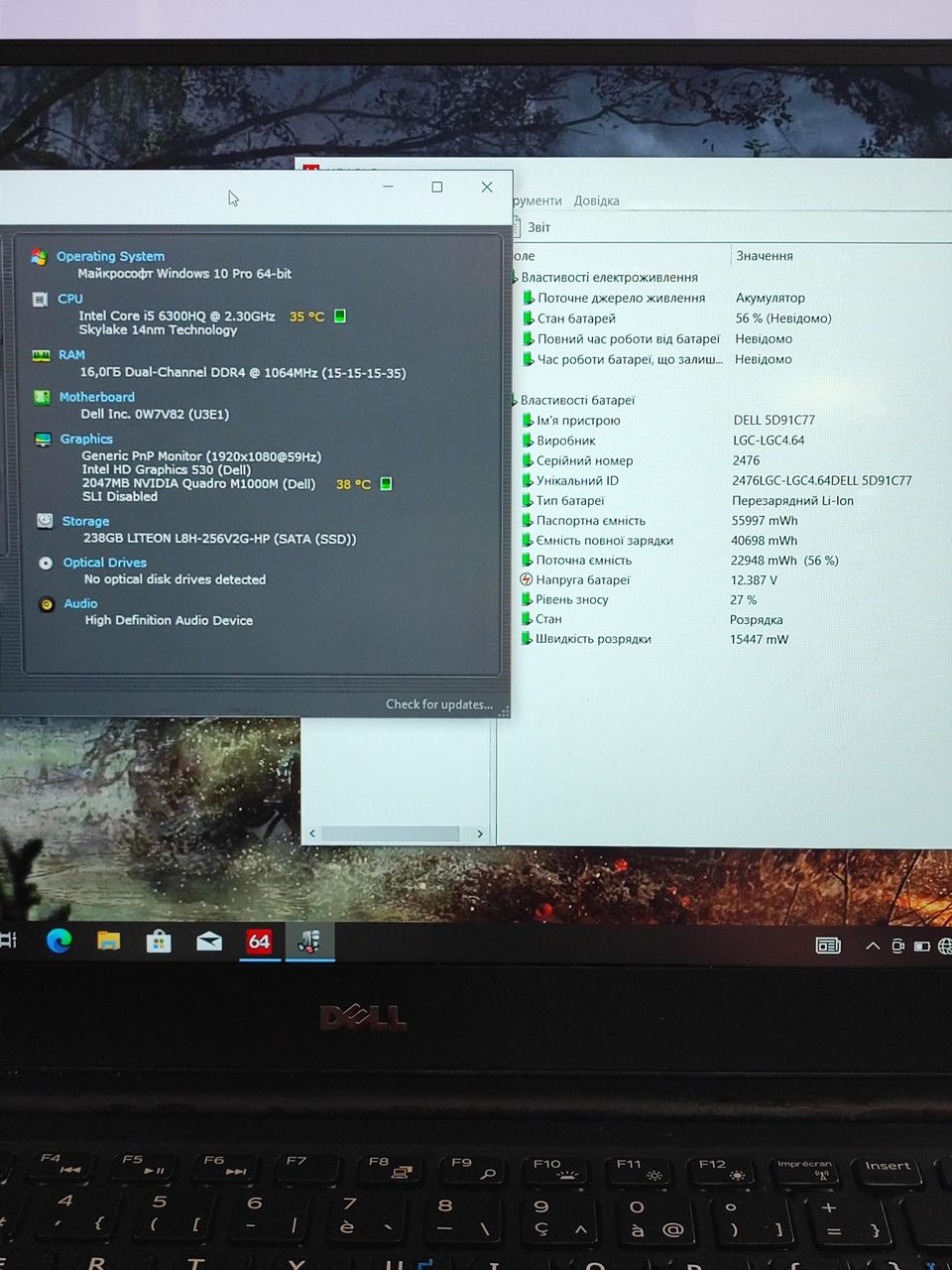
Task: Show hidden tray icons chevron
Action: pos(873,946)
